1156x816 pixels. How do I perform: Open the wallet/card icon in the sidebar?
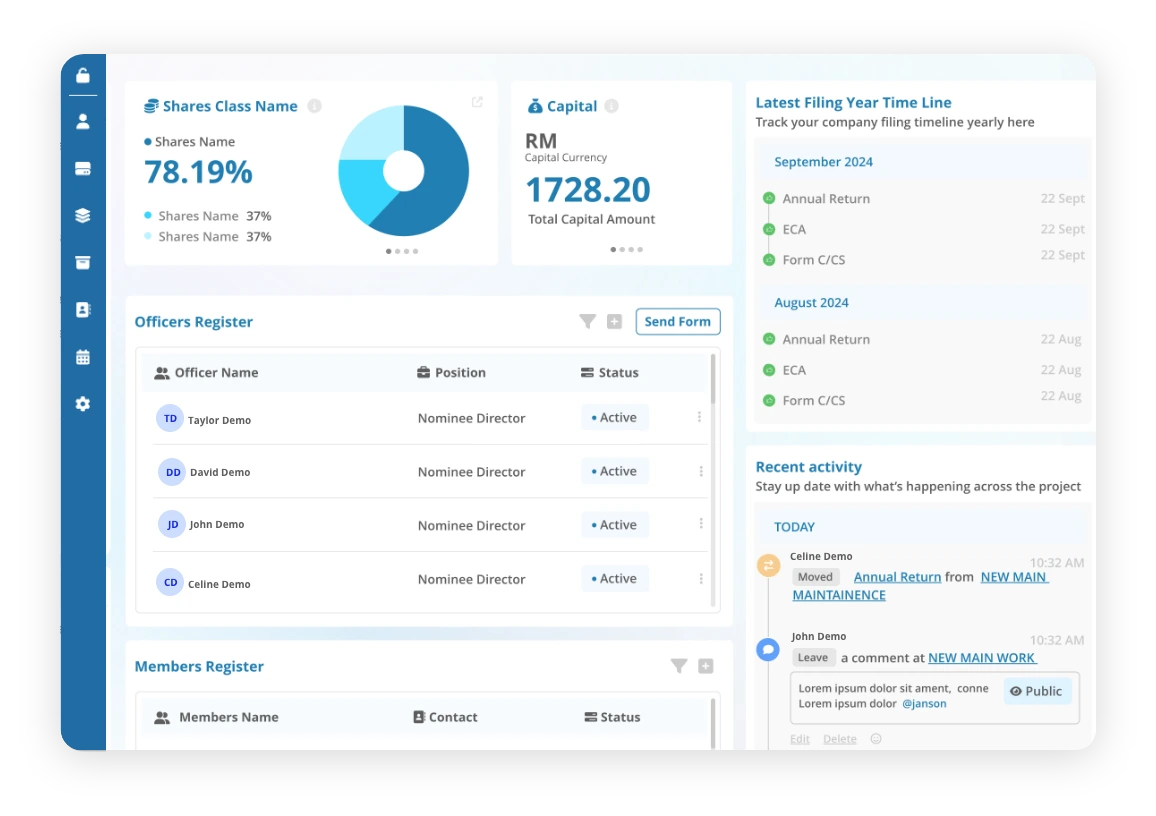click(x=83, y=168)
